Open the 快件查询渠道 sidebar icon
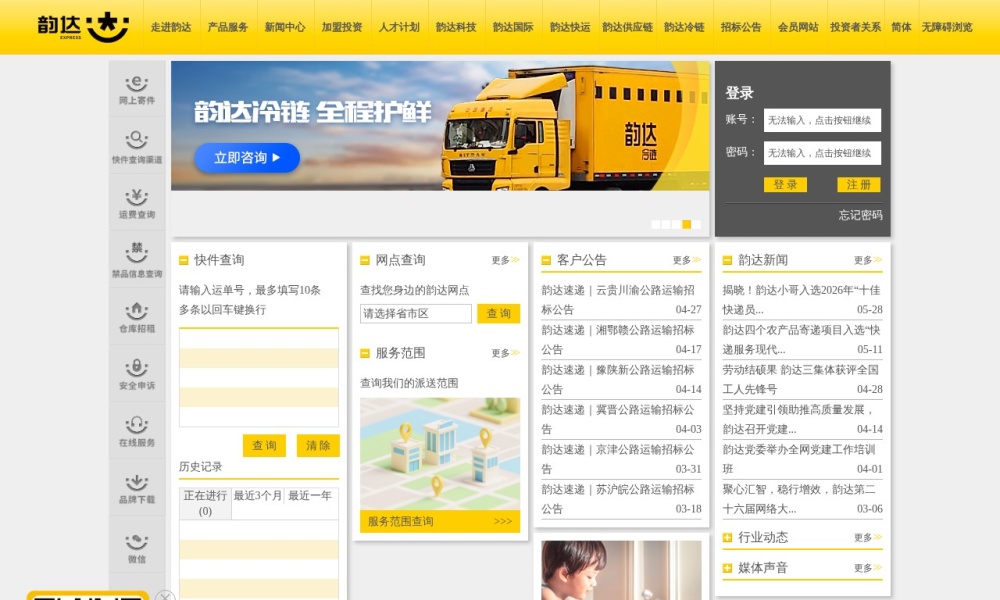 click(137, 147)
